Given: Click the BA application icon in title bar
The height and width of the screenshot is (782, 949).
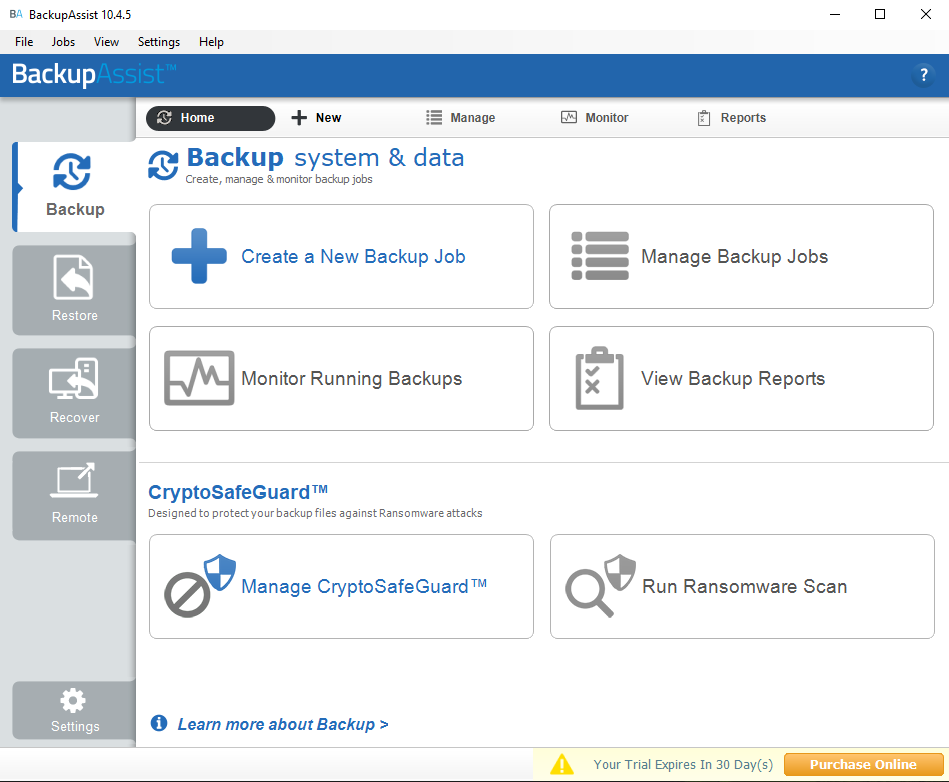Looking at the screenshot, I should pos(16,15).
